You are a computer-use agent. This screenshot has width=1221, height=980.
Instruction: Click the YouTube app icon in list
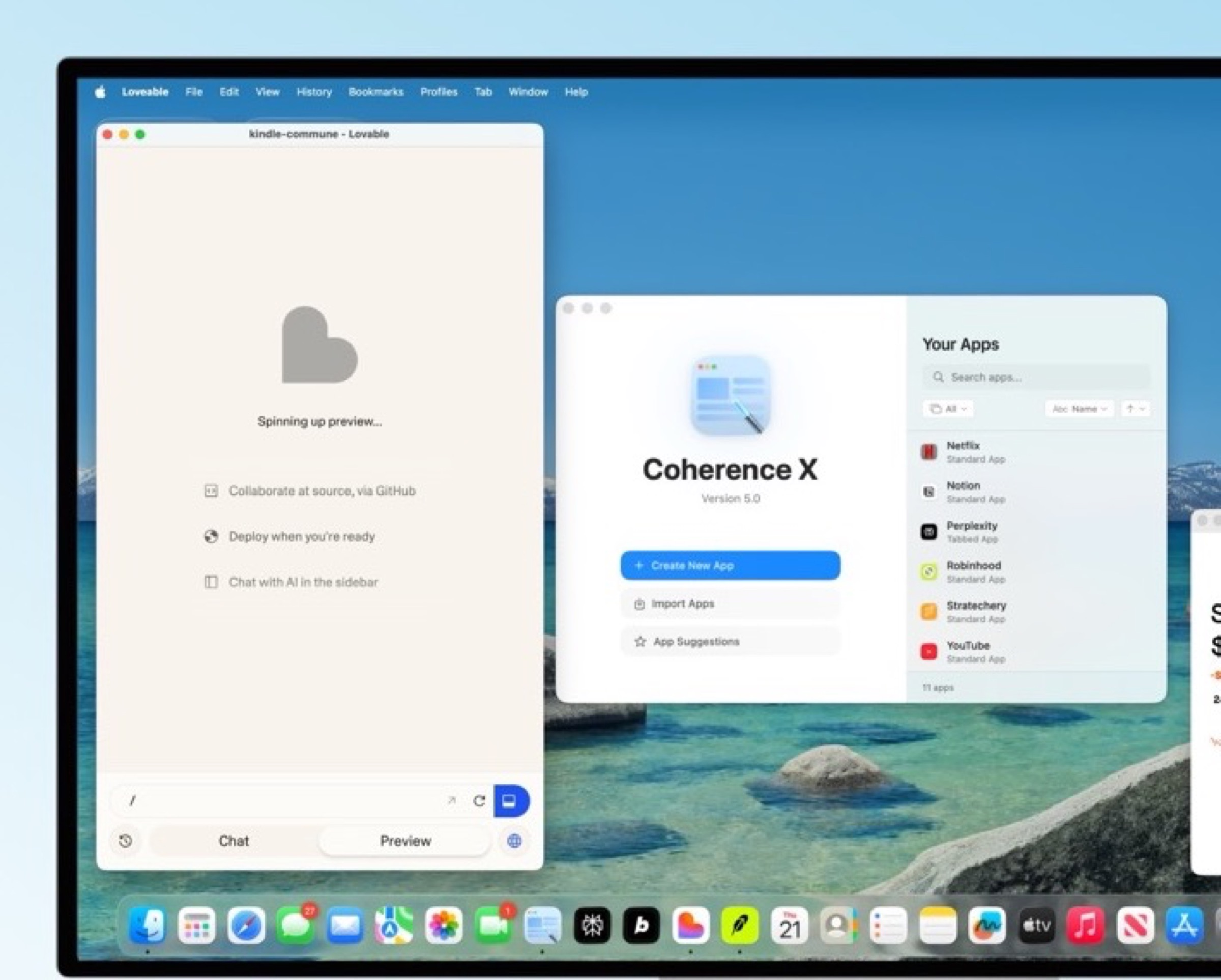click(x=929, y=651)
